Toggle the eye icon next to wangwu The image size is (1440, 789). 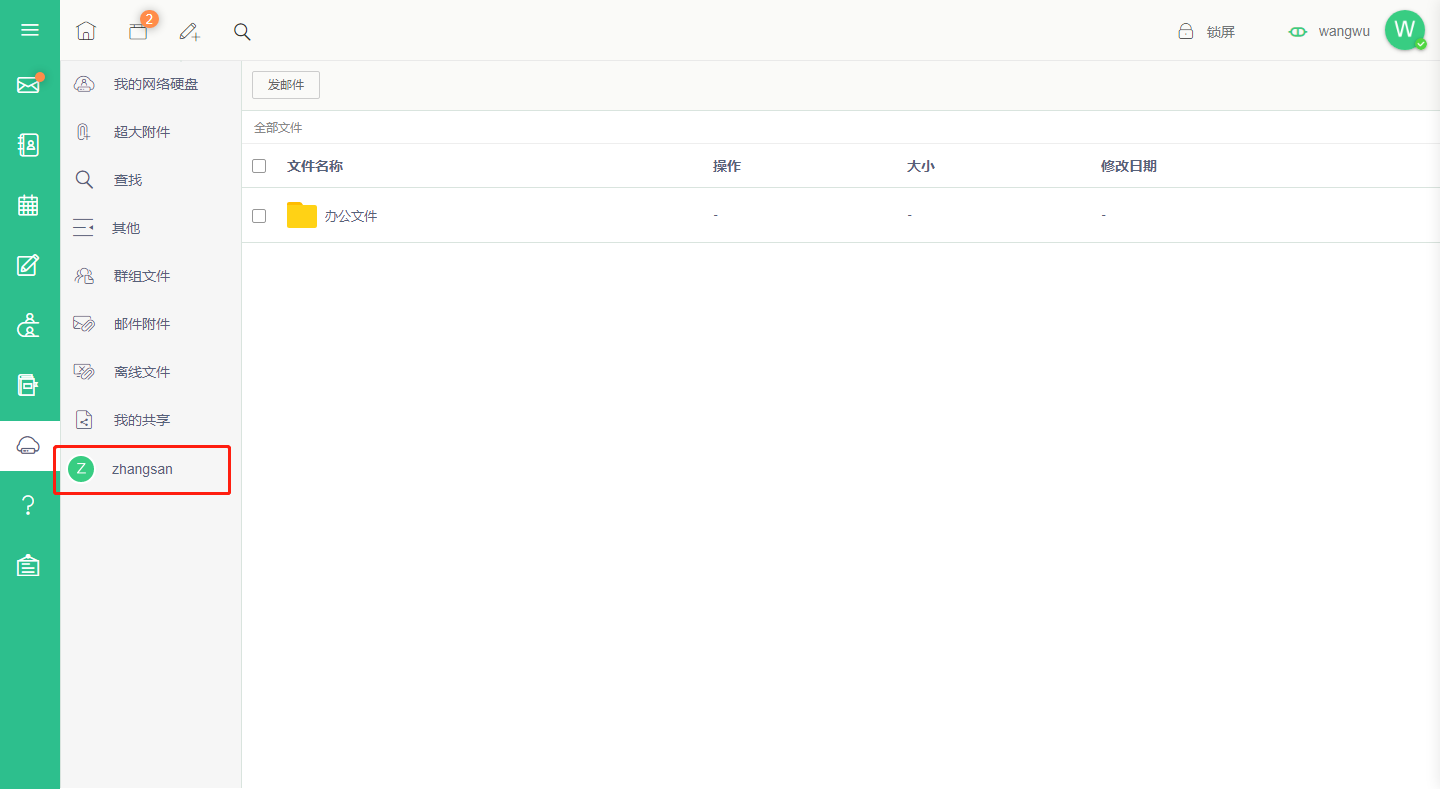[1298, 32]
